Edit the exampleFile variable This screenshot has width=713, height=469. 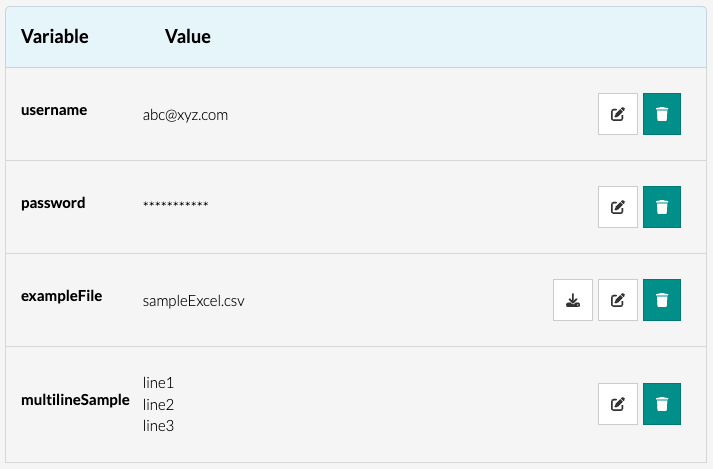pos(617,300)
